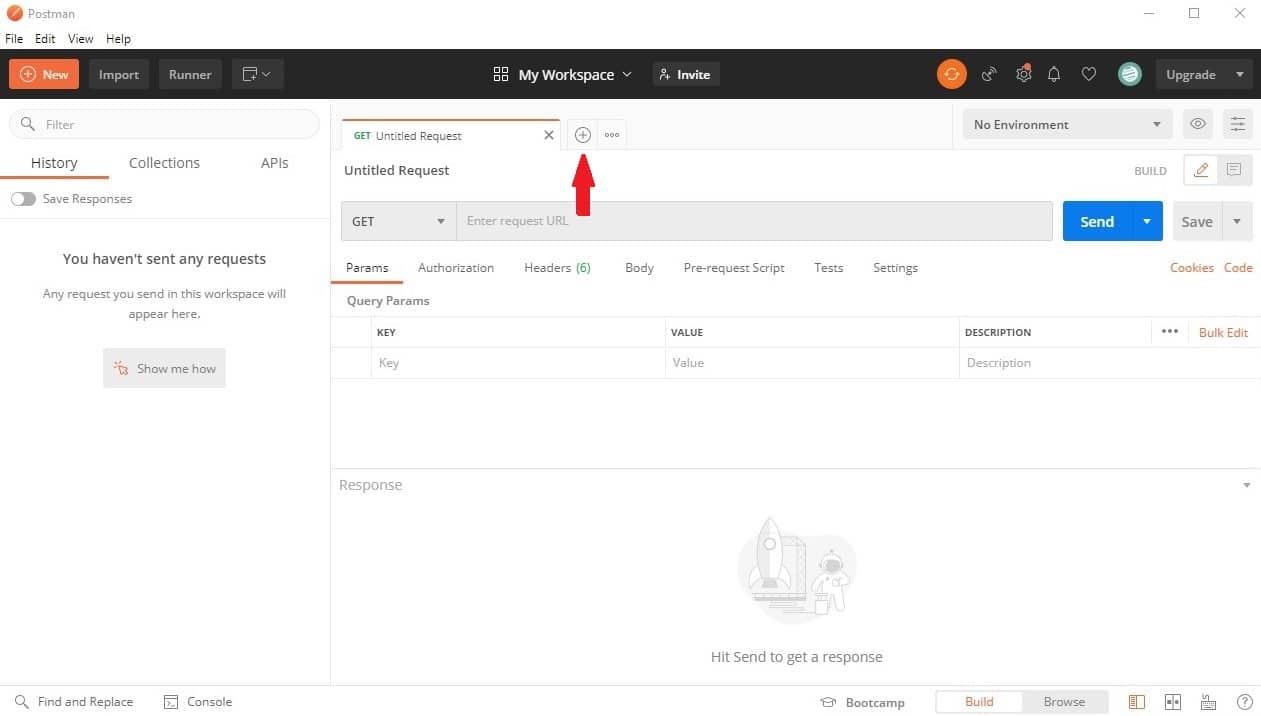Expand the Save button dropdown arrow

1237,221
